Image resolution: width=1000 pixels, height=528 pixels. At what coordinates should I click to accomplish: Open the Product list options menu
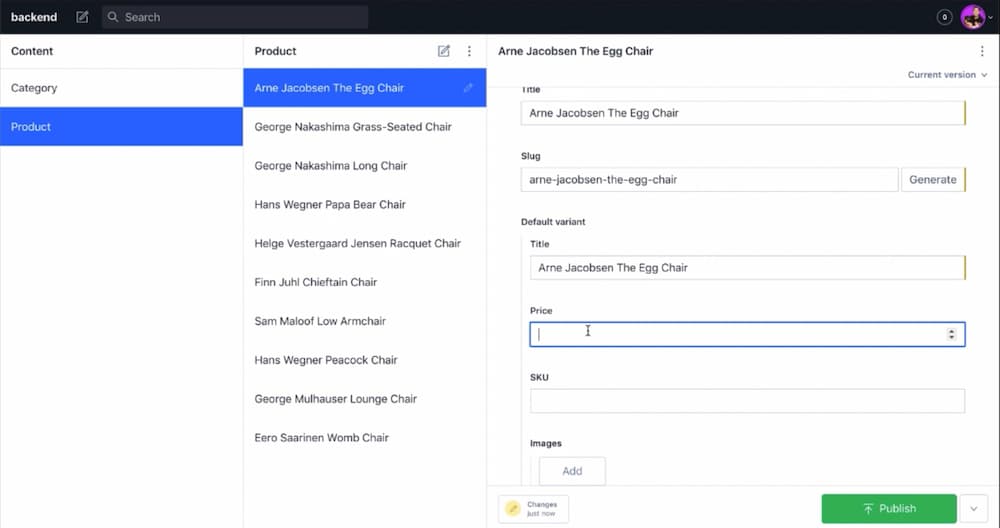pyautogui.click(x=469, y=51)
